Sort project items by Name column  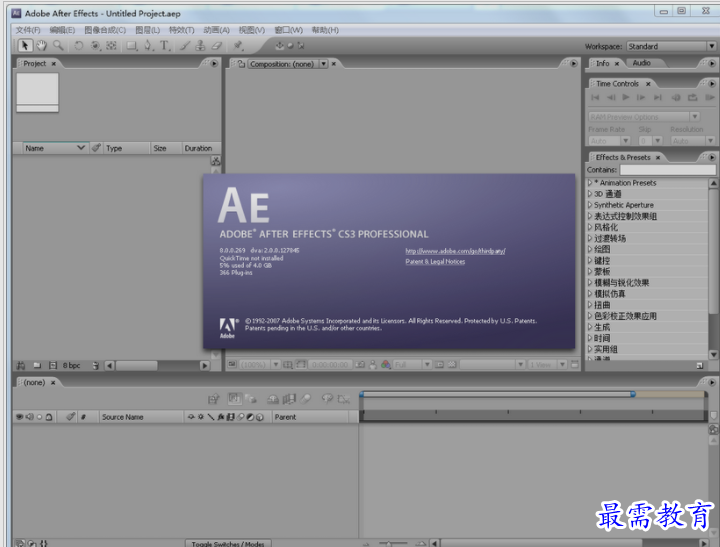point(54,148)
